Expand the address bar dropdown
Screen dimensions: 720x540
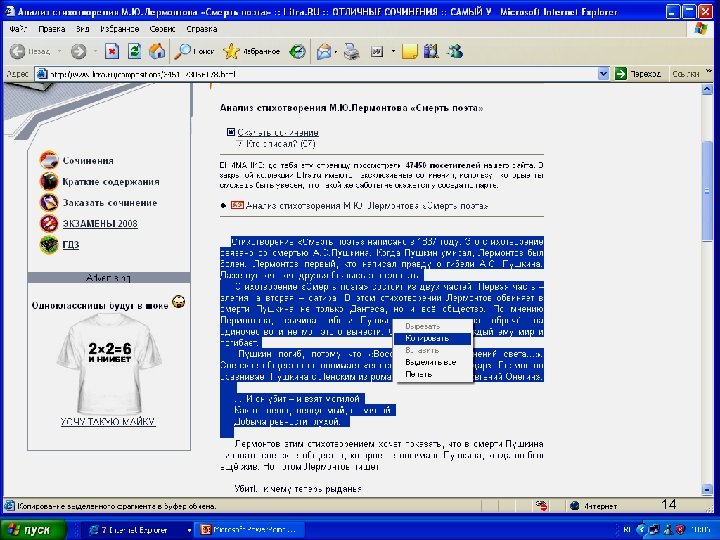pos(603,73)
